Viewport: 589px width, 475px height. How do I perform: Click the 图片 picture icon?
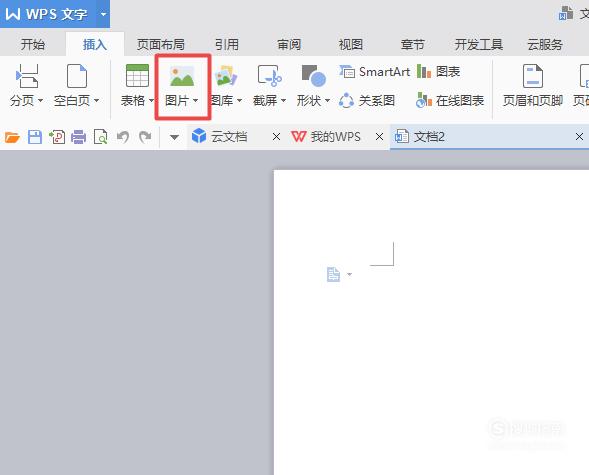[182, 76]
